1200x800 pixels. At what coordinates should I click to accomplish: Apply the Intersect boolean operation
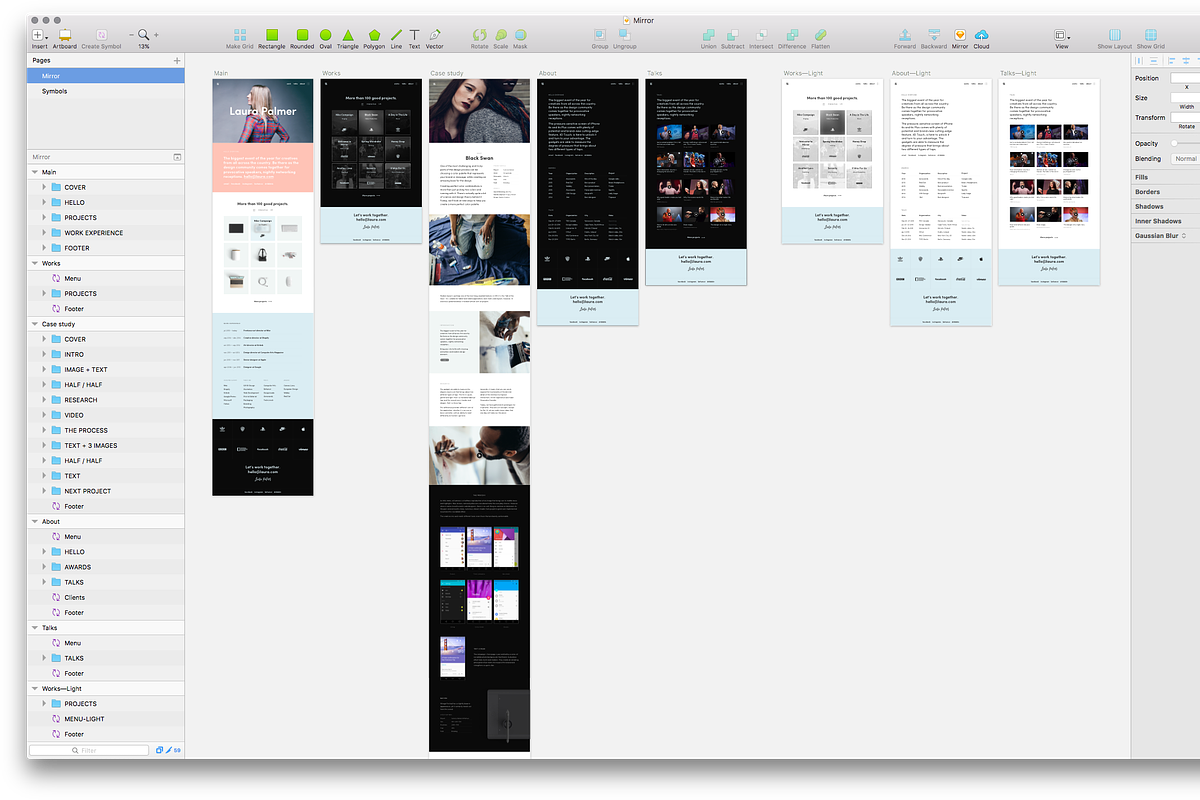point(761,35)
